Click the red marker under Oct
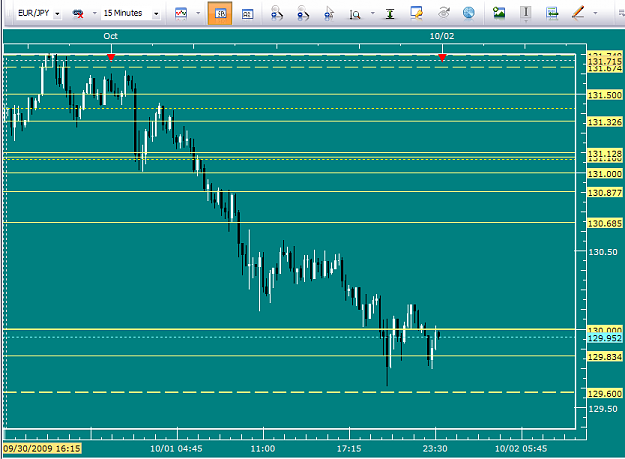 (x=111, y=58)
